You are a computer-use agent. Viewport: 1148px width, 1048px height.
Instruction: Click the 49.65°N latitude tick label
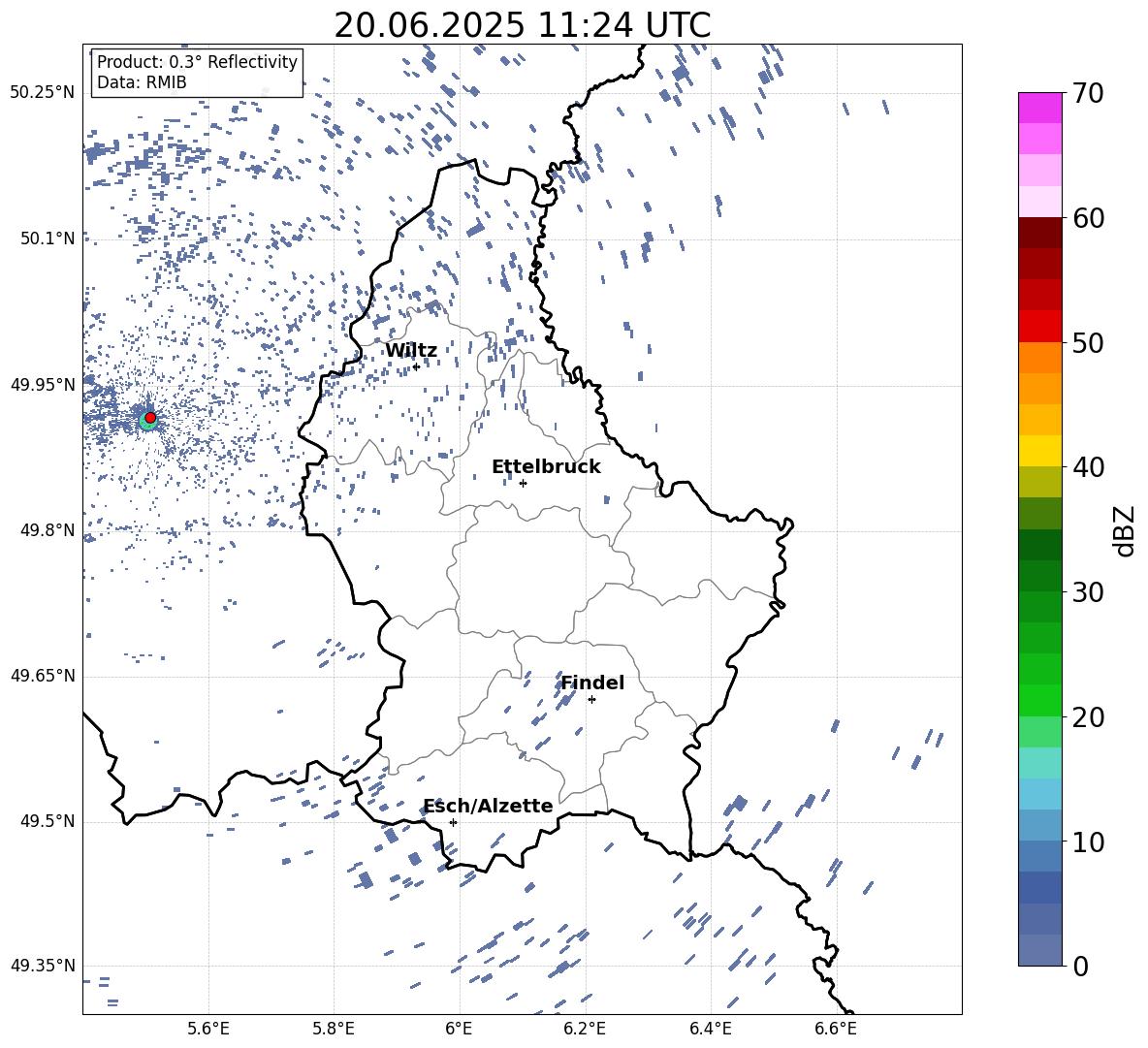[43, 676]
